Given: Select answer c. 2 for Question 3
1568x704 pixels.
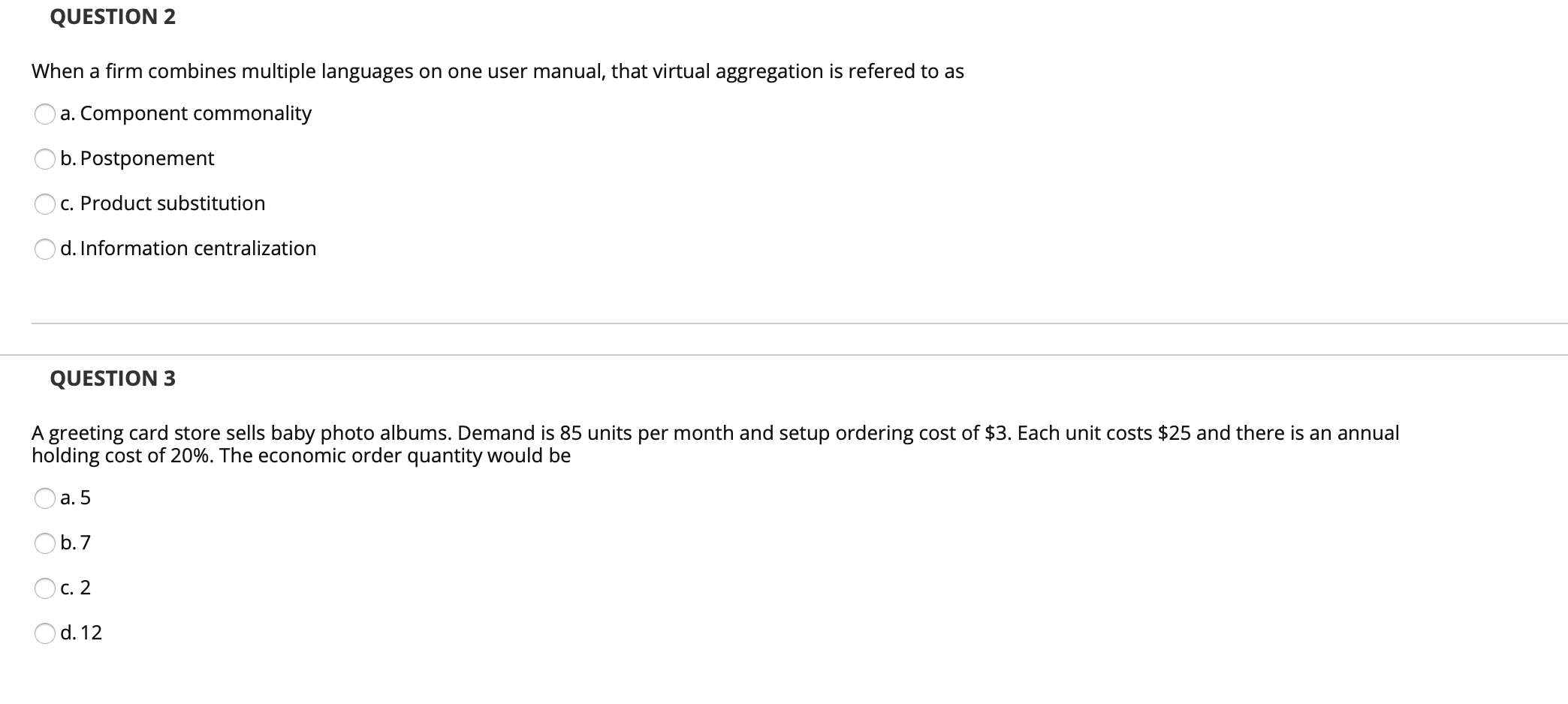Looking at the screenshot, I should tap(46, 588).
